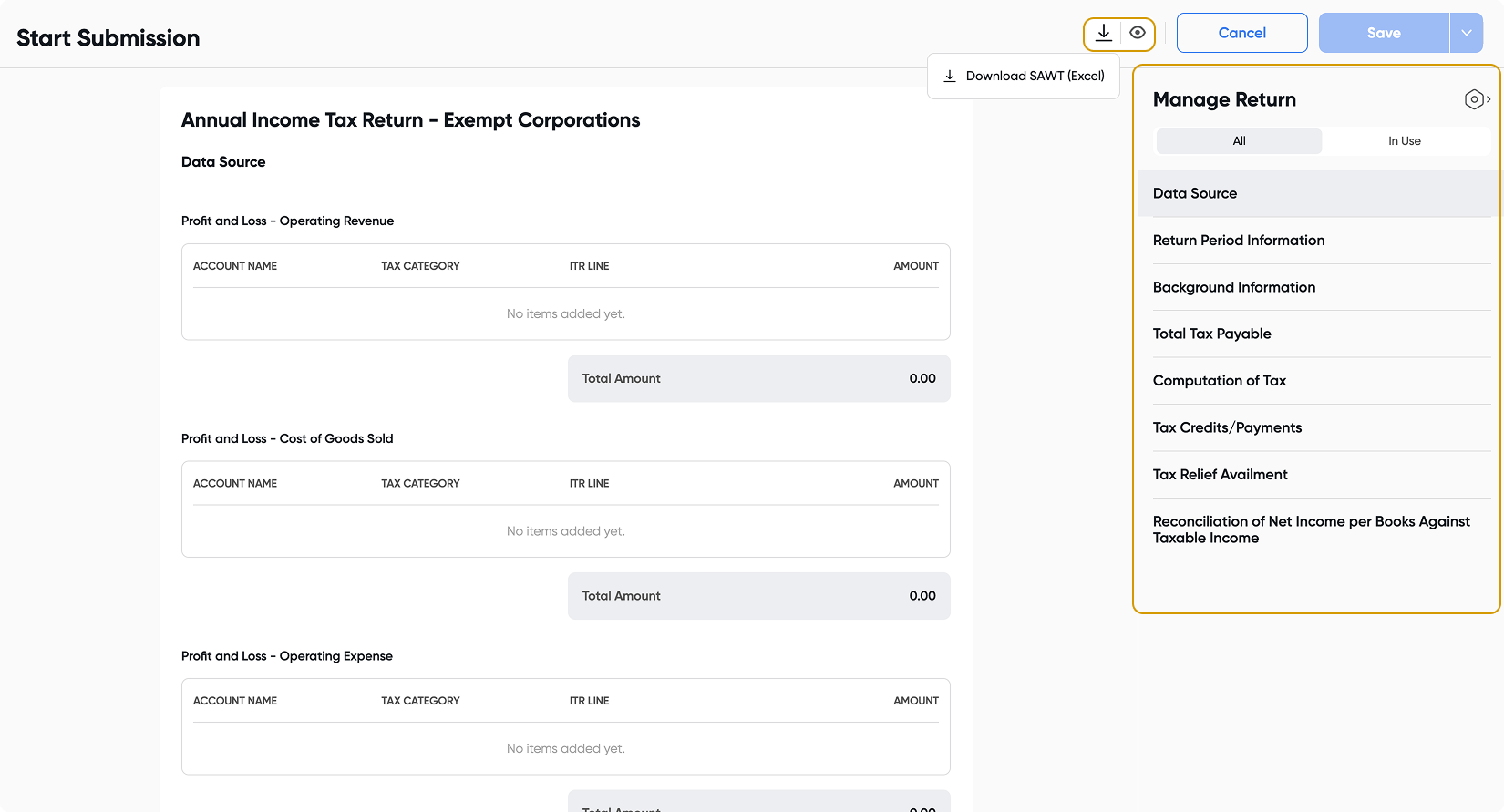Navigate to Background Information section
This screenshot has width=1504, height=812.
[1233, 287]
